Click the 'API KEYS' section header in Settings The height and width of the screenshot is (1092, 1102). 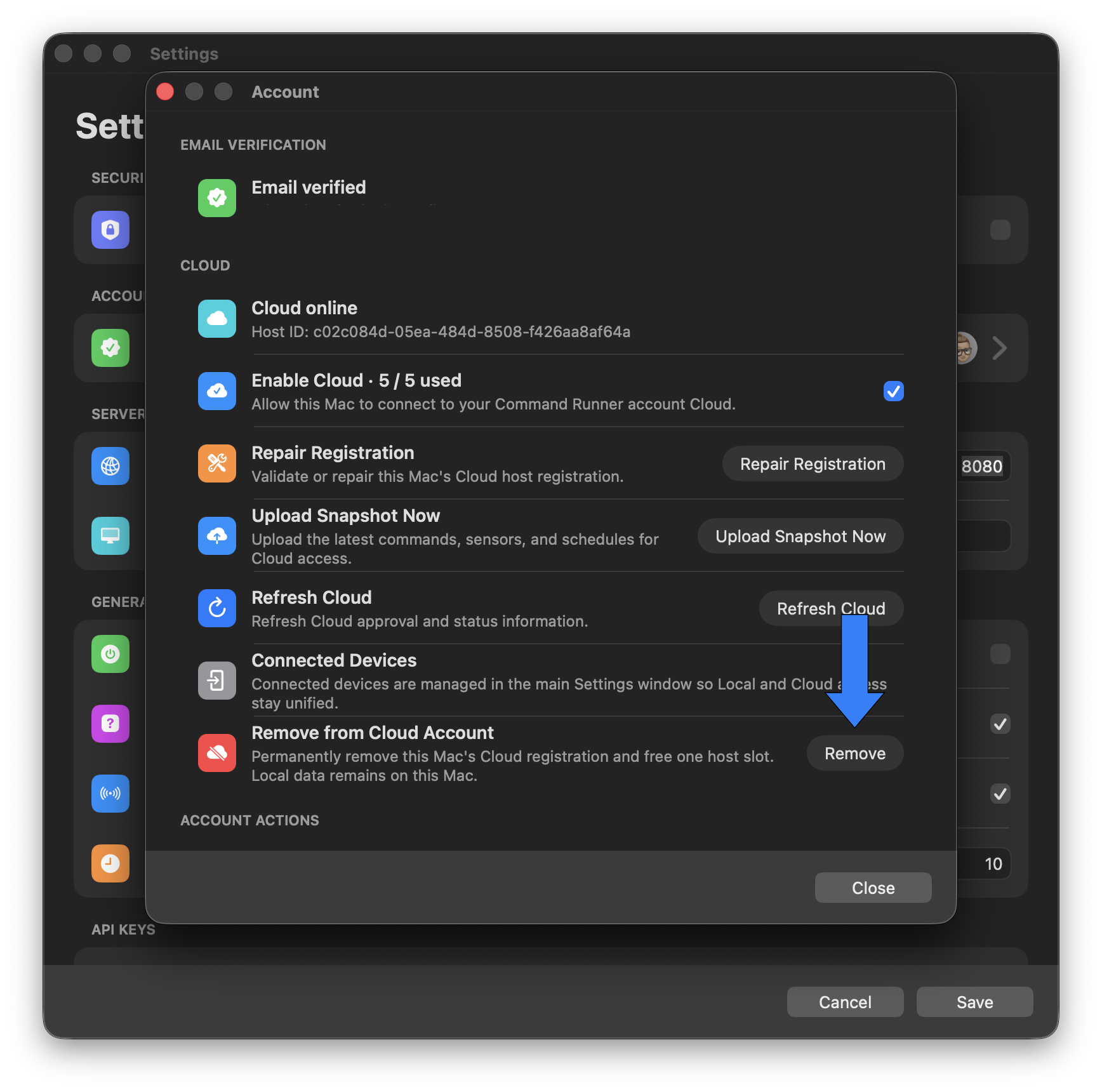(x=123, y=929)
